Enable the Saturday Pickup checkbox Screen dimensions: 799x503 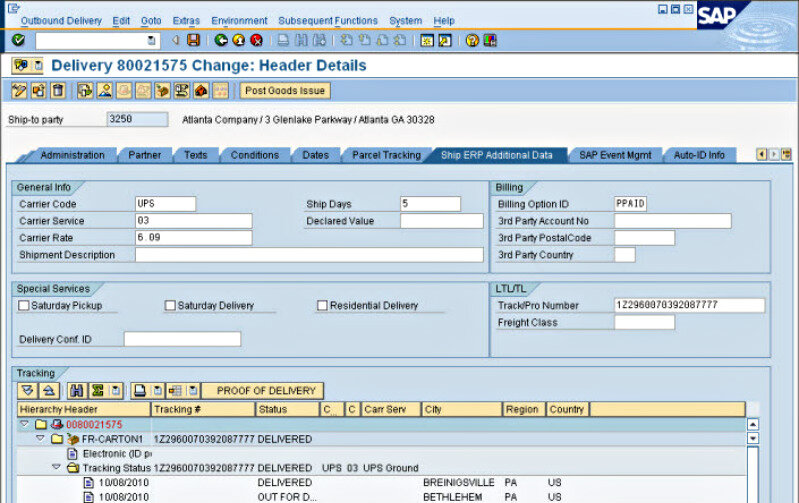point(24,305)
